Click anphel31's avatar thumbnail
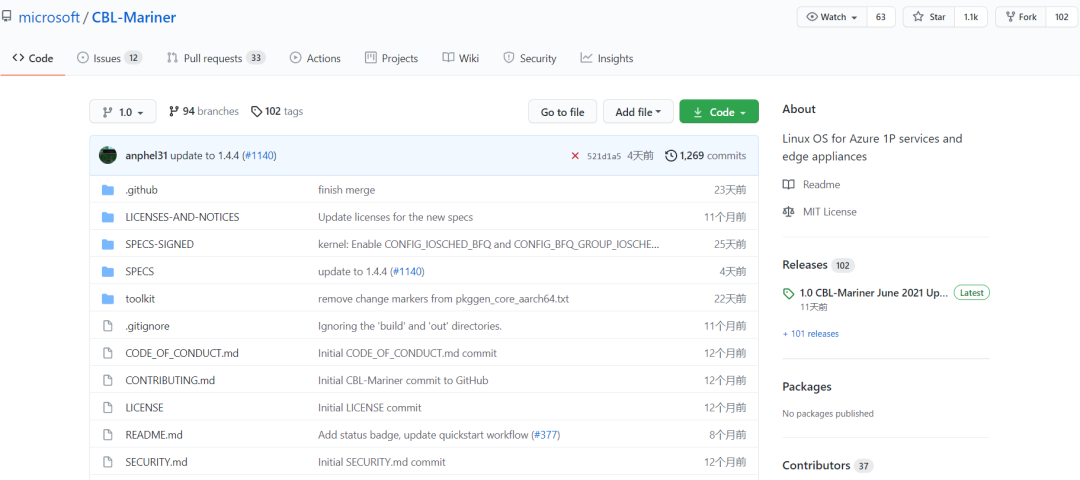Screen dimensions: 1080x480 click(x=108, y=155)
